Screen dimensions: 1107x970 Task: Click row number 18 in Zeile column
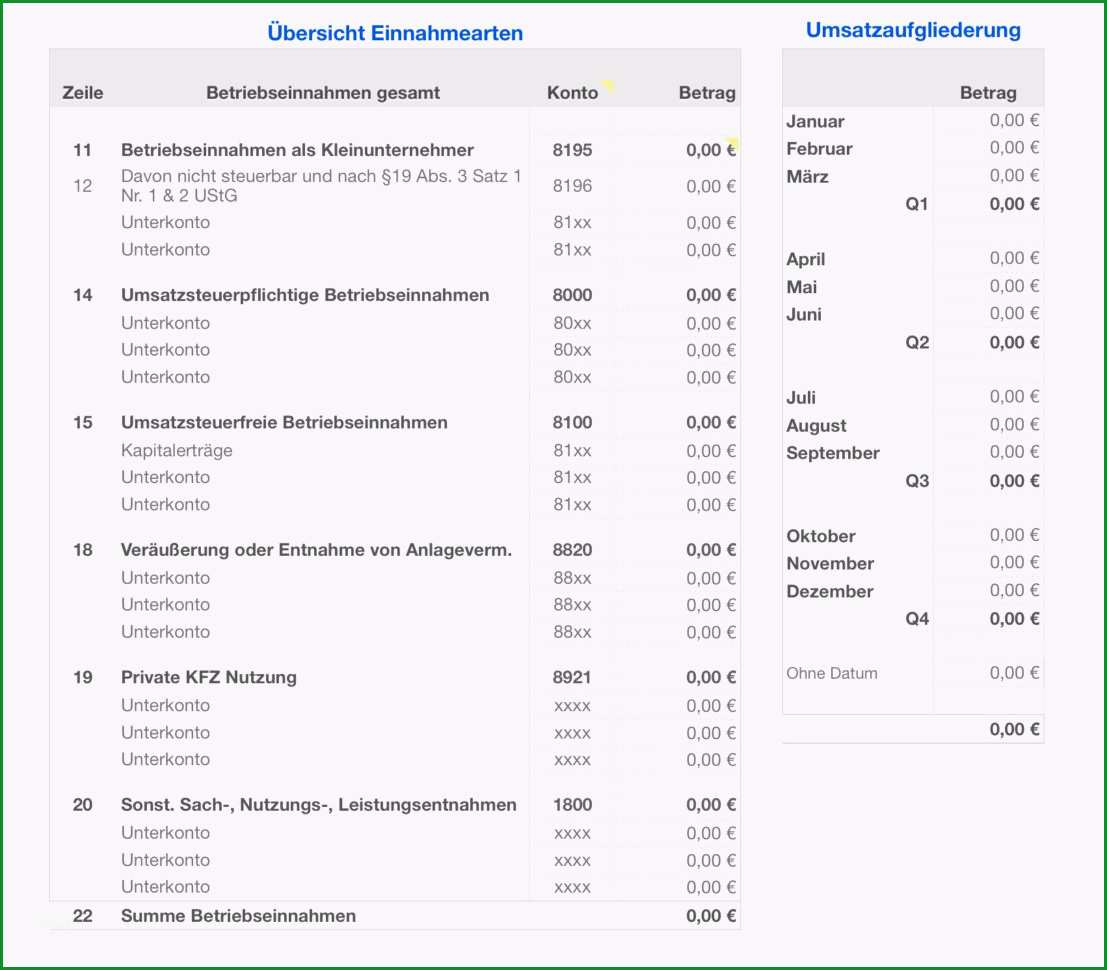tap(82, 550)
